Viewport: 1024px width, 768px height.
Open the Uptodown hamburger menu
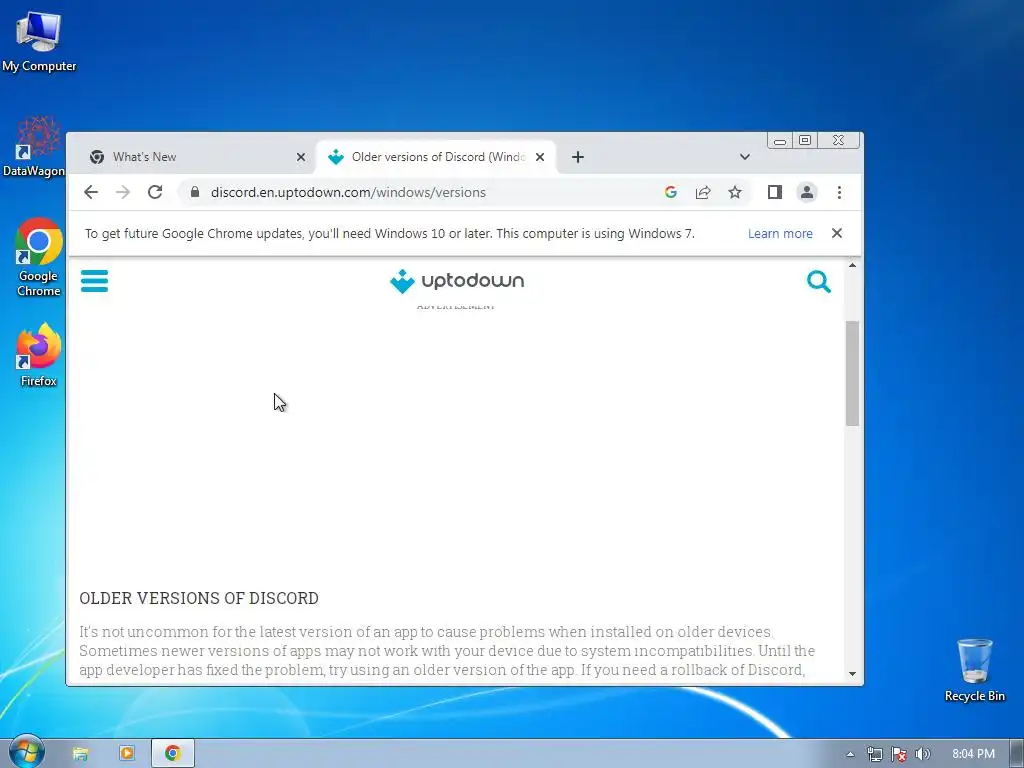94,281
